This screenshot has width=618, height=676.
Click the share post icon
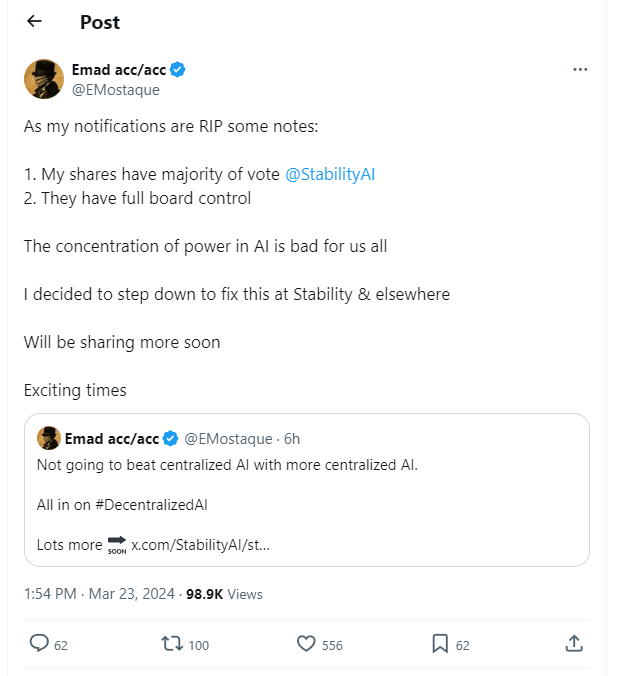[x=574, y=644]
